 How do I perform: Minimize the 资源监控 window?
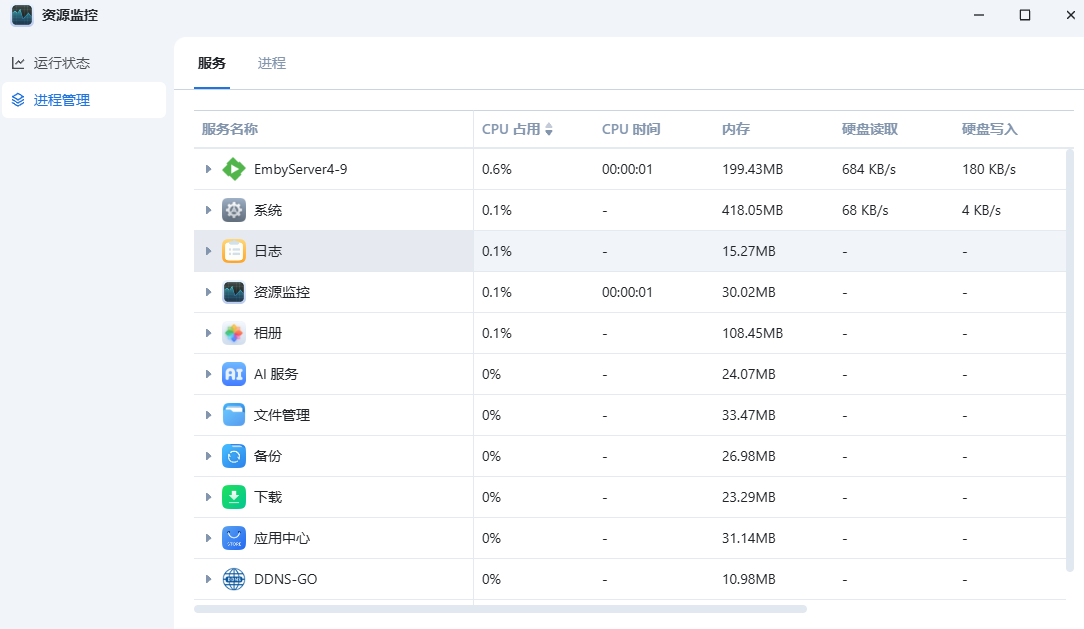(979, 15)
